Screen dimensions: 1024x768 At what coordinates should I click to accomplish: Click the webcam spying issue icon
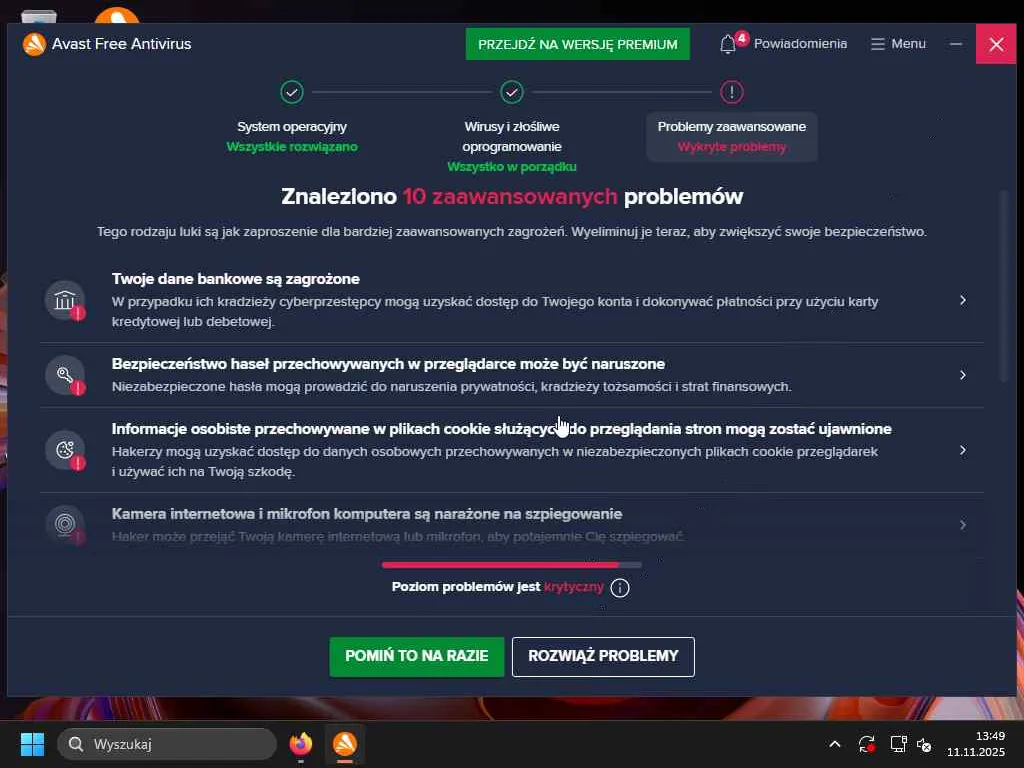pos(65,524)
